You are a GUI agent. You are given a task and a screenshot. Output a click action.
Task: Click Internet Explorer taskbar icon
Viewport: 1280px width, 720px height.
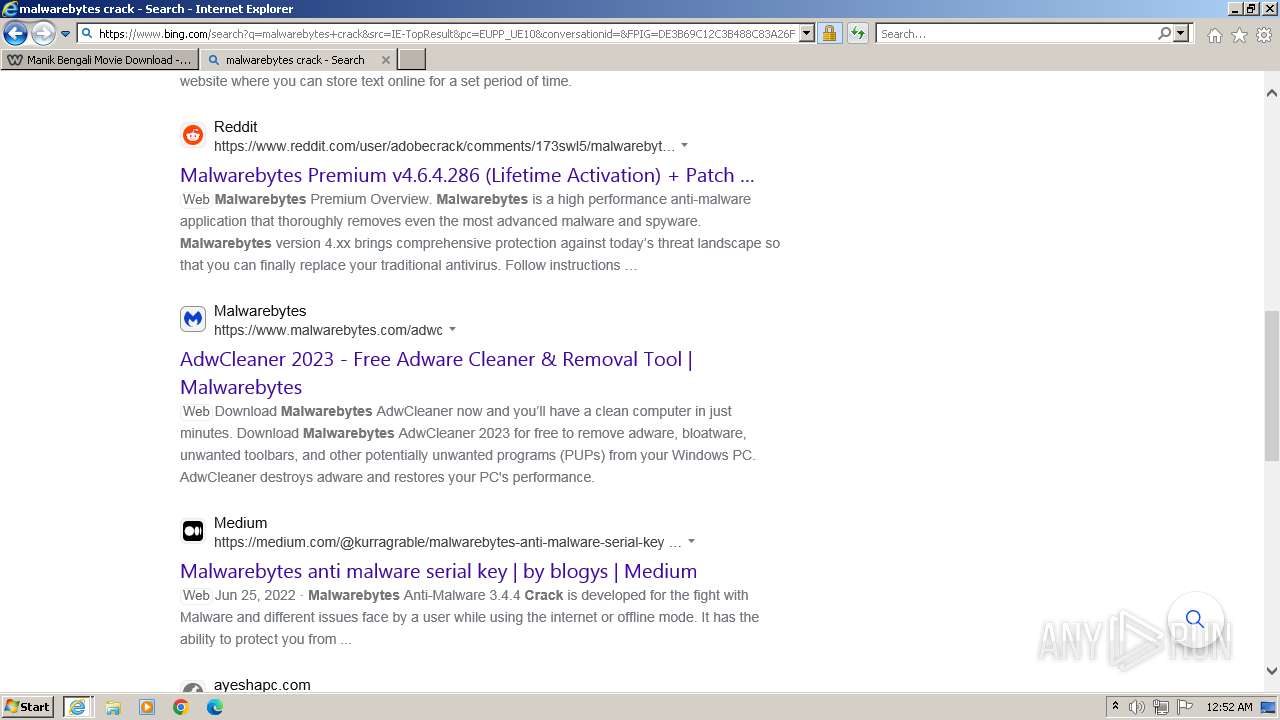click(x=77, y=707)
